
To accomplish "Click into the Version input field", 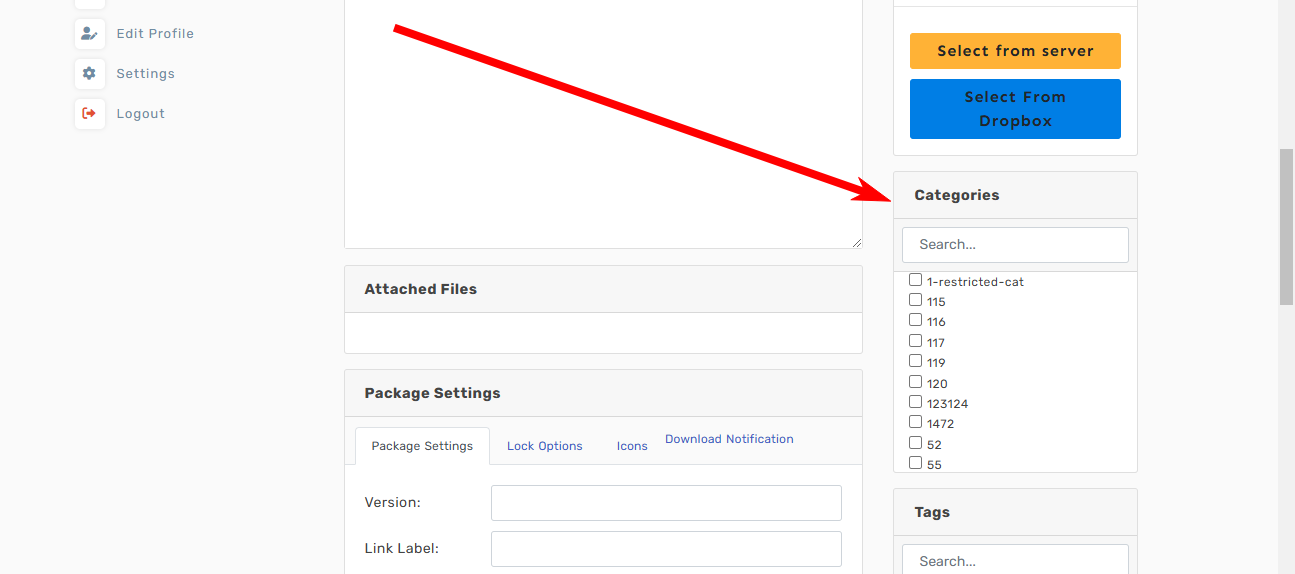I will coord(666,503).
